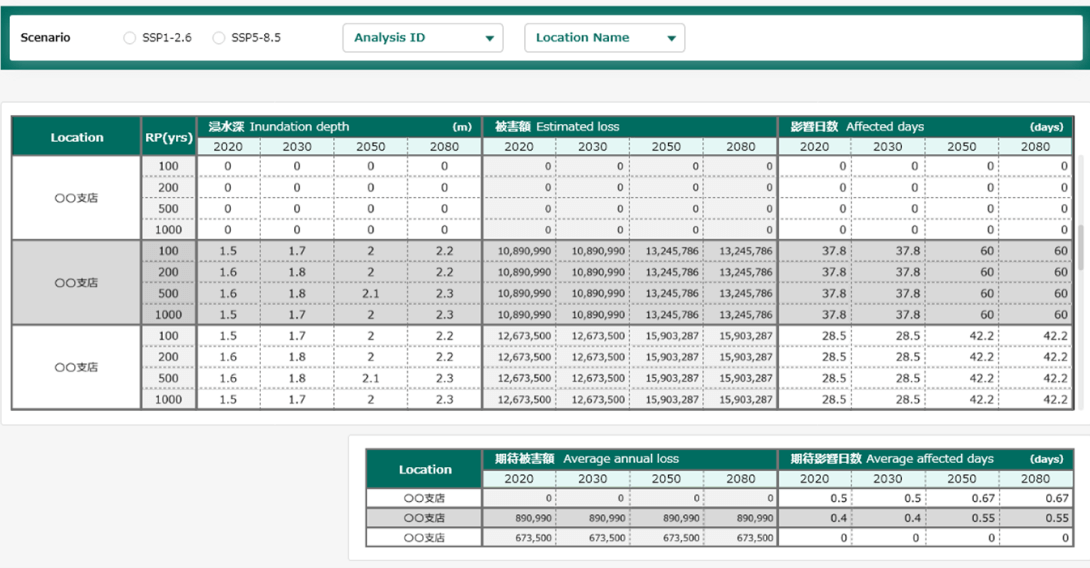Choose the SSP5-8.5 scenario option
Image resolution: width=1090 pixels, height=568 pixels.
(219, 38)
